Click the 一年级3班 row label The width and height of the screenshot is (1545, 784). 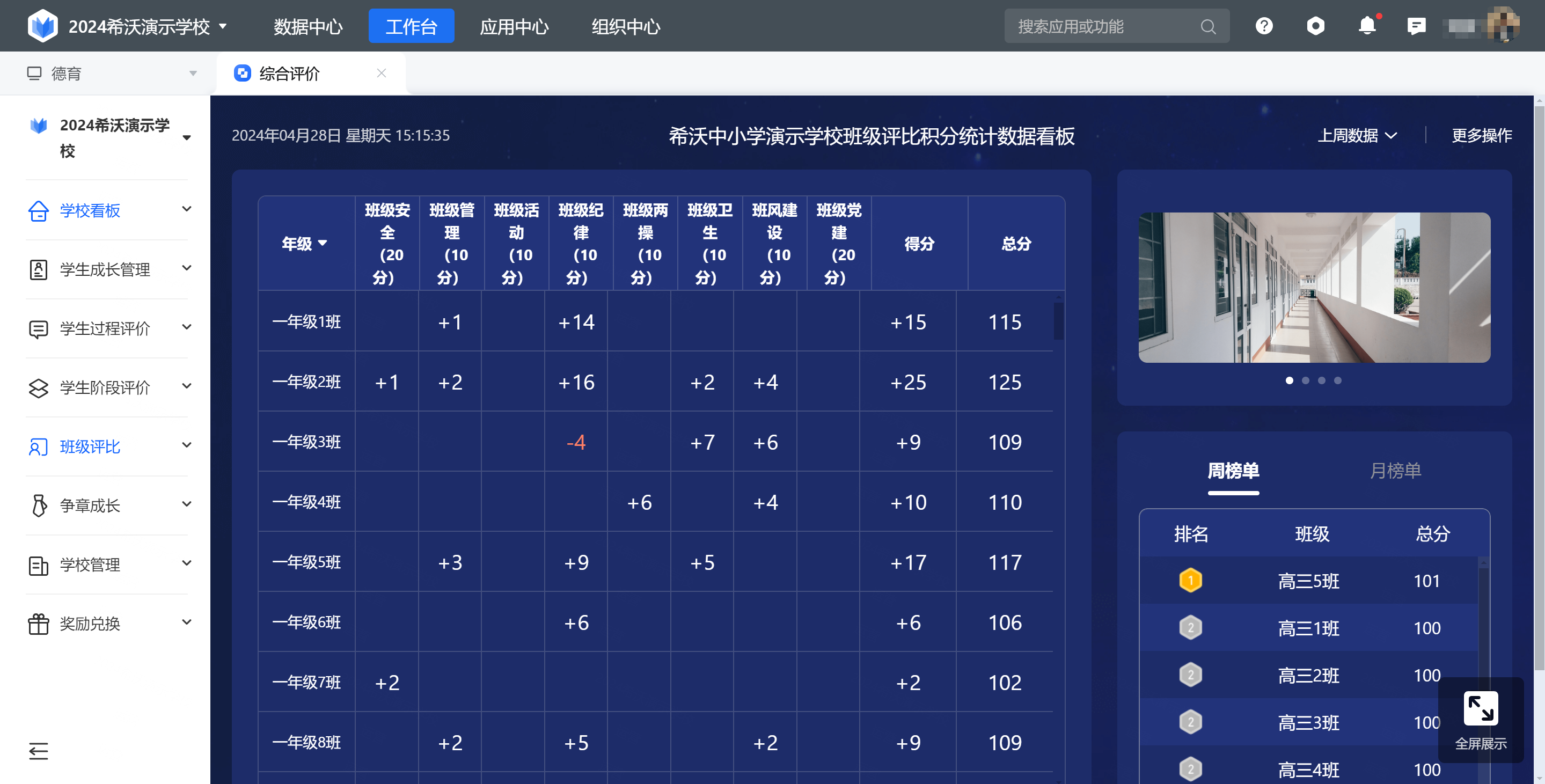pyautogui.click(x=306, y=442)
